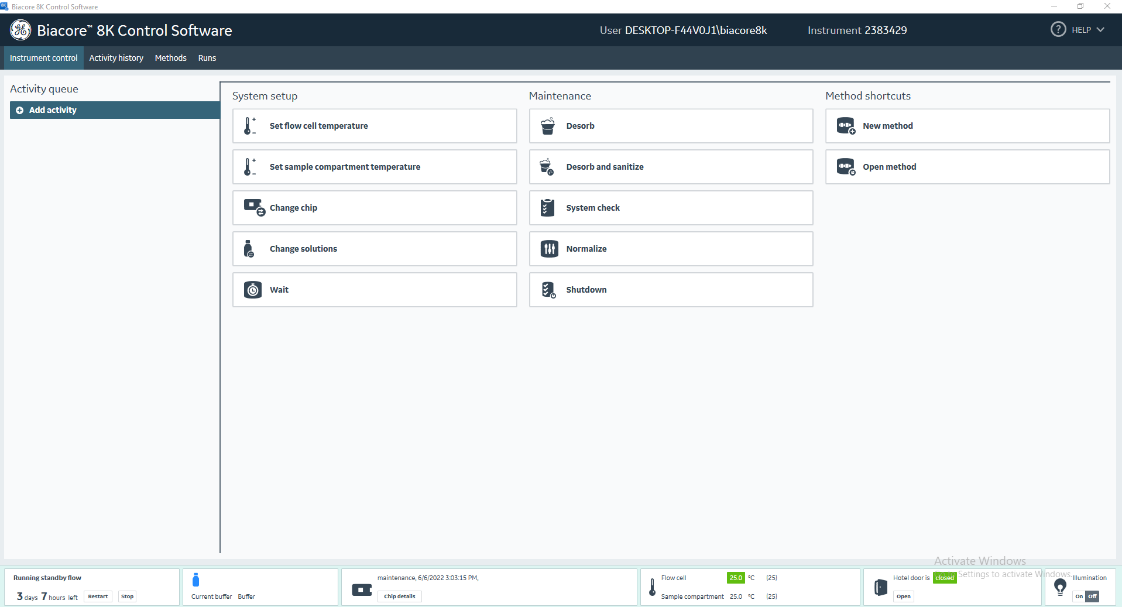Turn illumination off
The height and width of the screenshot is (607, 1122).
click(x=1092, y=596)
